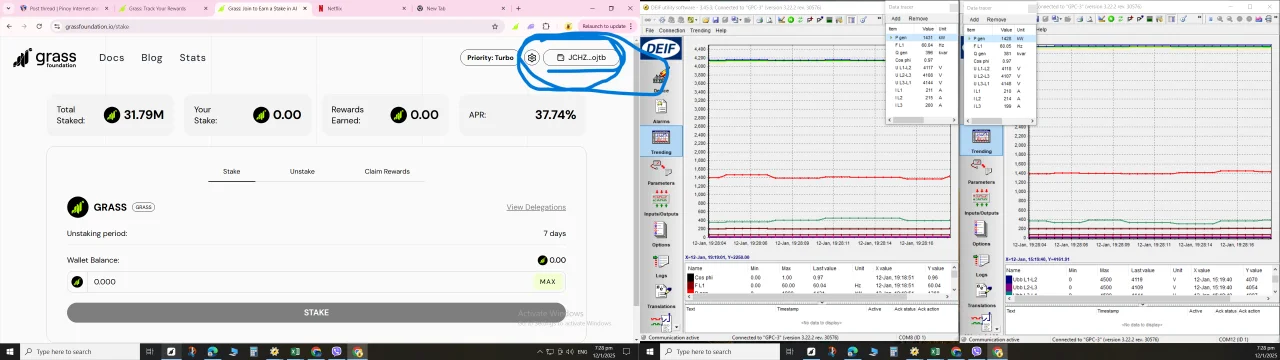Close the New Tab browser tab
1280x360 pixels.
click(503, 8)
